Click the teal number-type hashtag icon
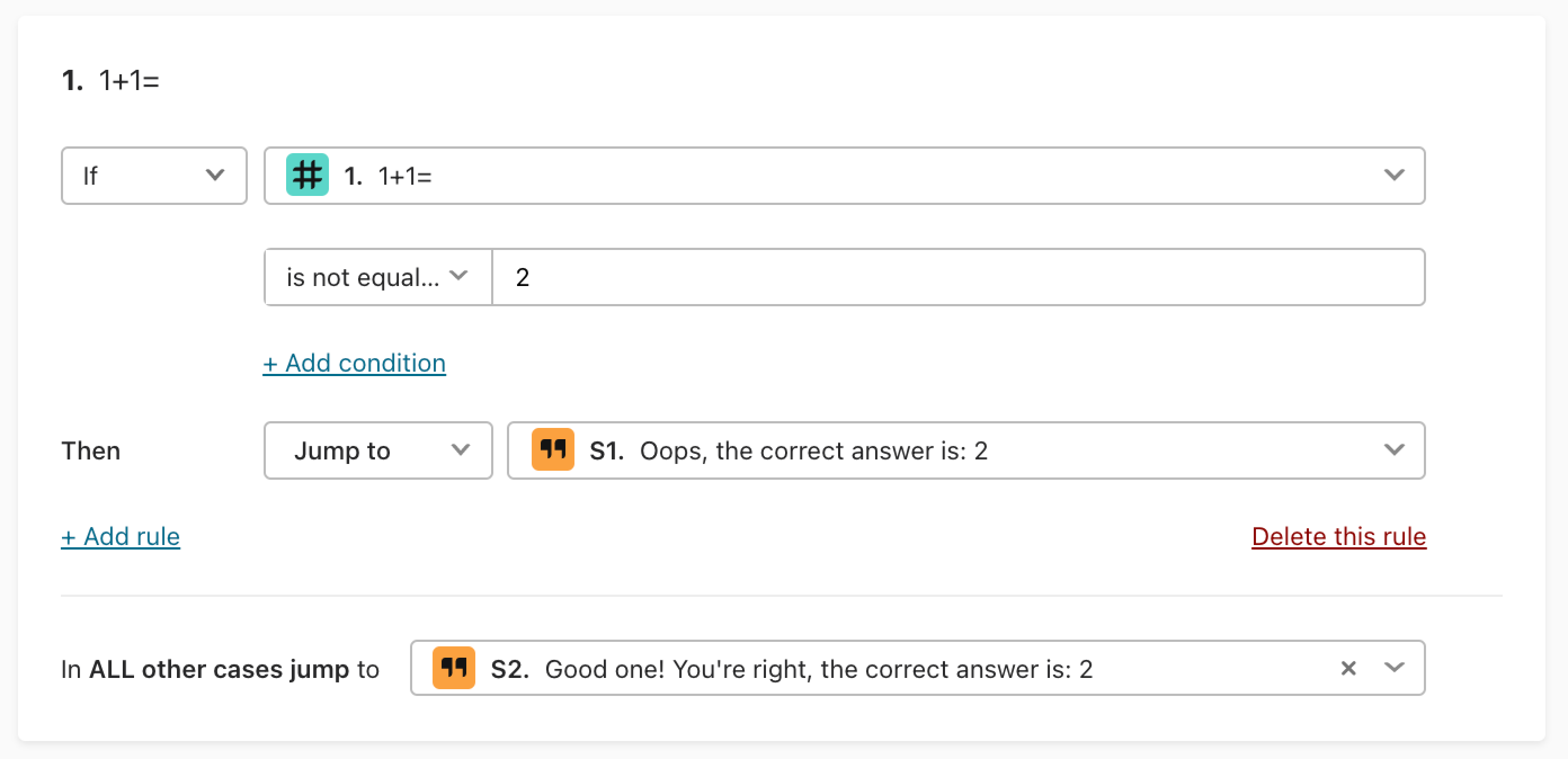 click(308, 175)
